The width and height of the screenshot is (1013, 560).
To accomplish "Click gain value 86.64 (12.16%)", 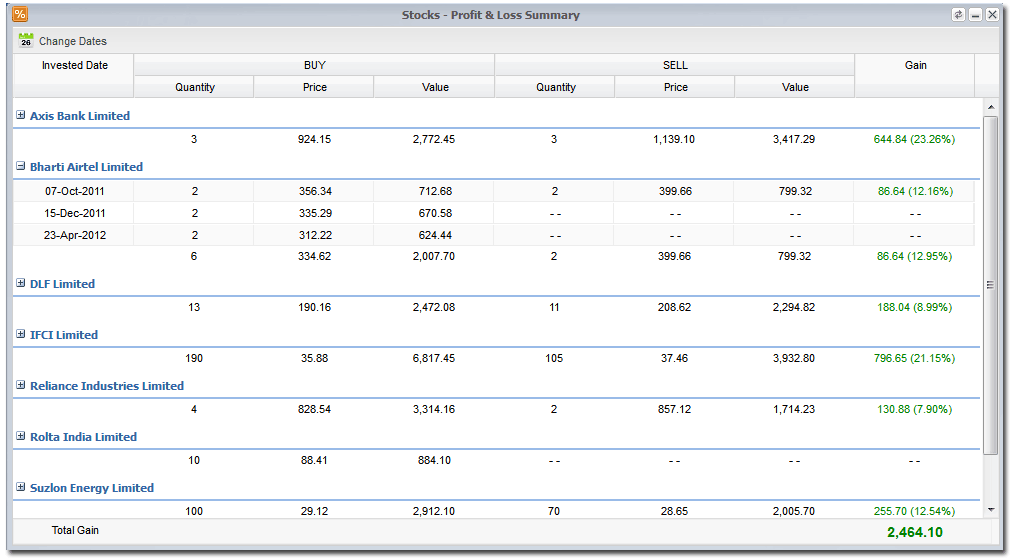I will click(x=915, y=191).
